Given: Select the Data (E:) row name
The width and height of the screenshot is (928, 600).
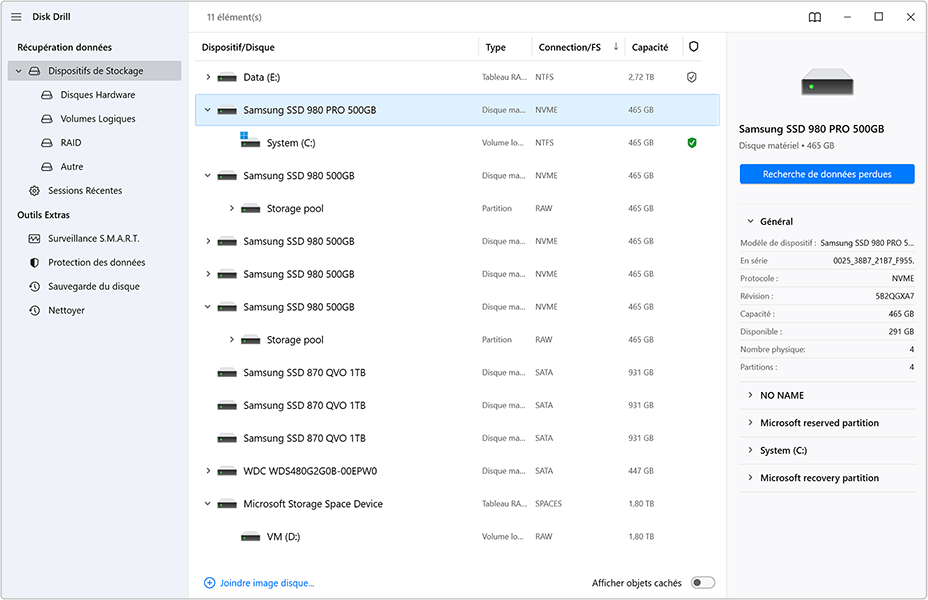Looking at the screenshot, I should click(x=262, y=77).
